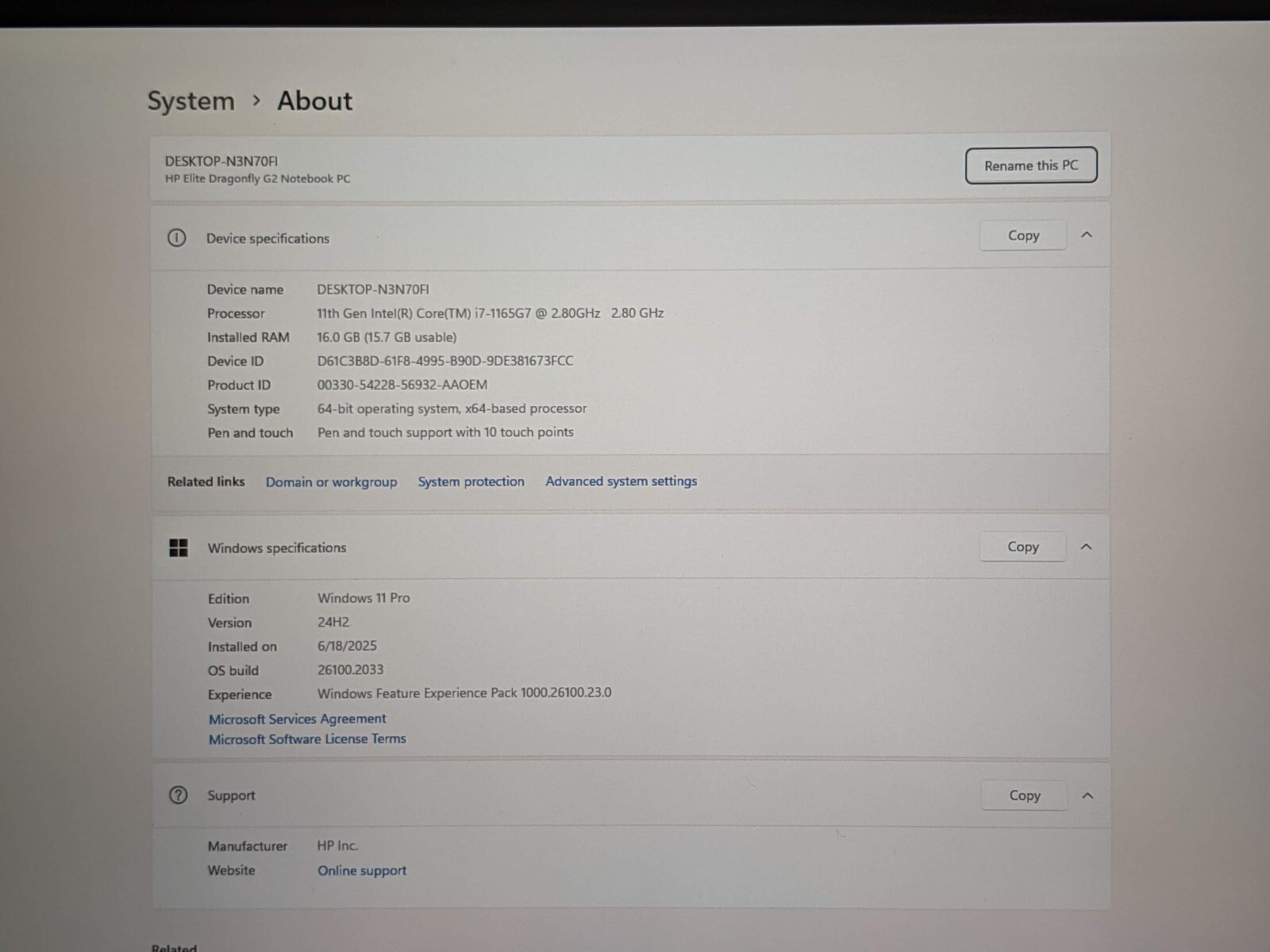
Task: Click Installed on date 6/18/2025
Action: 347,646
